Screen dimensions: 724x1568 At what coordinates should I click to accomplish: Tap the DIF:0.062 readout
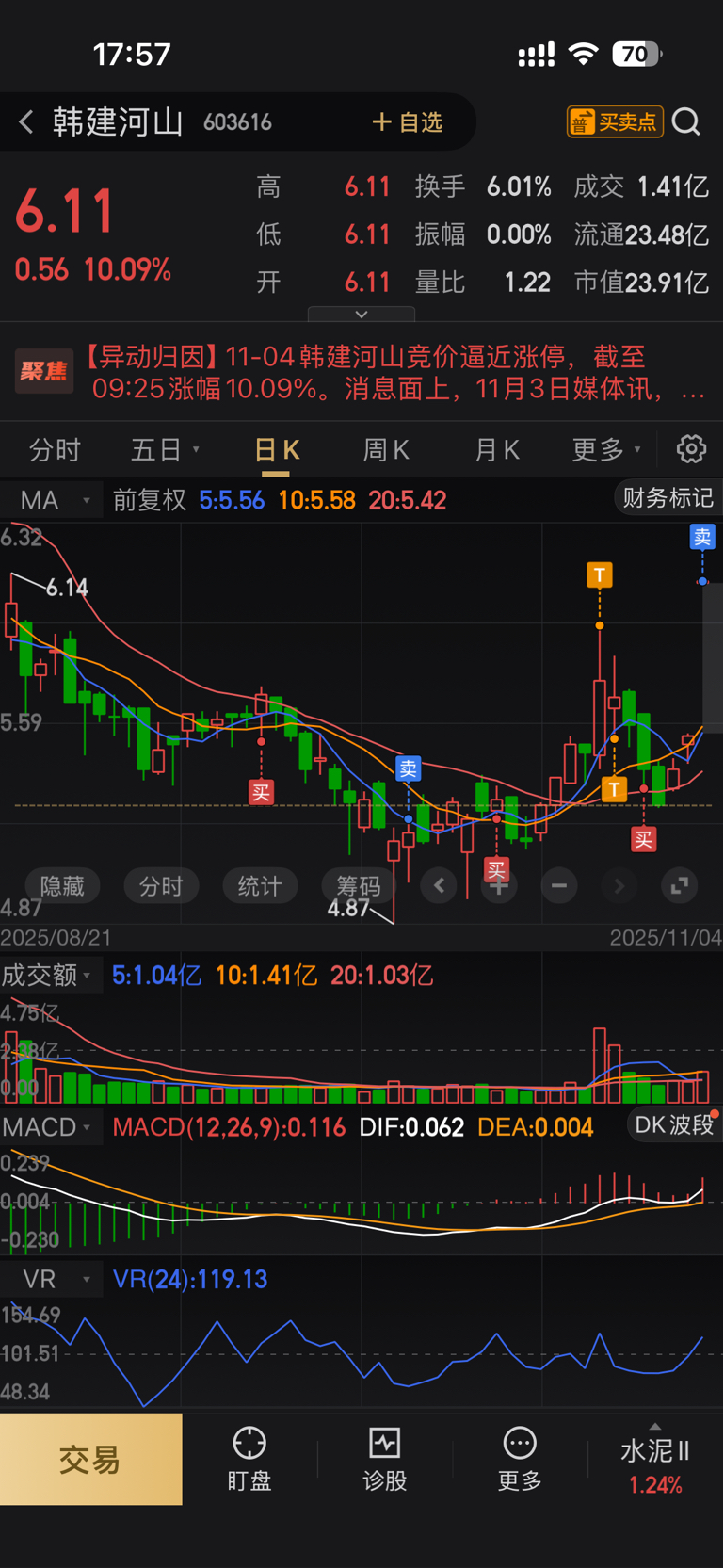pos(411,1127)
